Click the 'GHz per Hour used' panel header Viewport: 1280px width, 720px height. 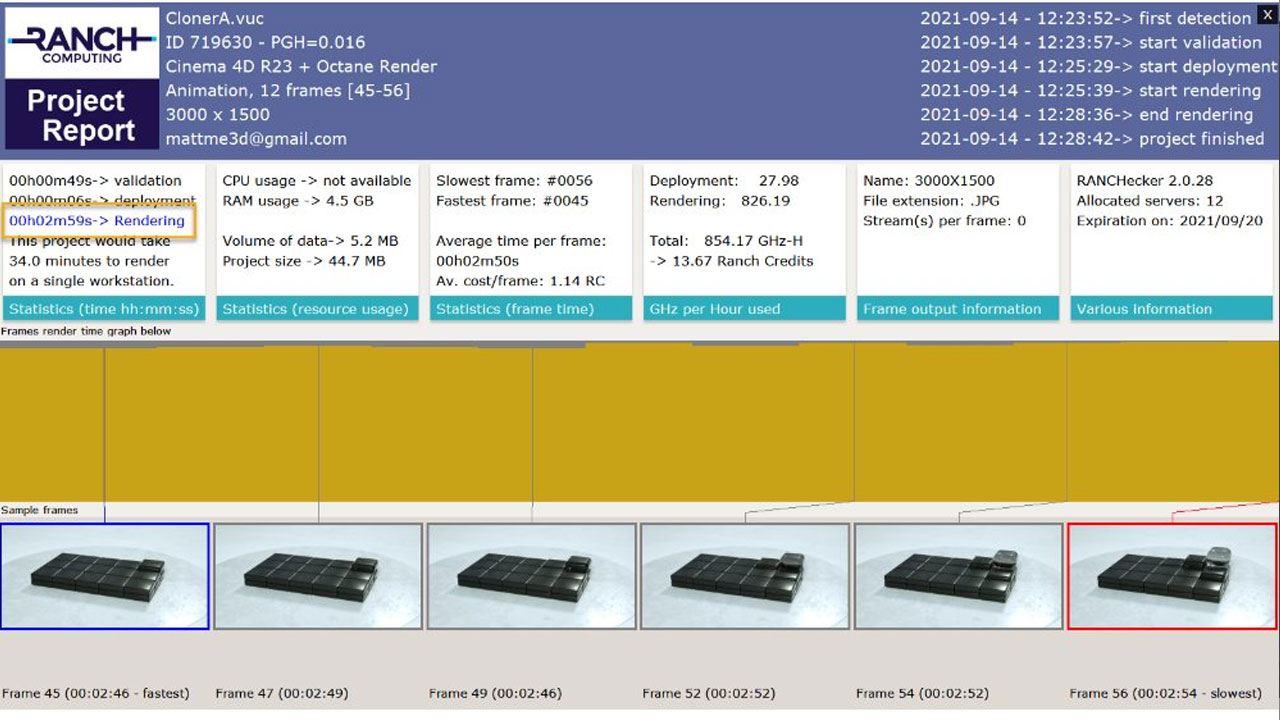coord(745,309)
